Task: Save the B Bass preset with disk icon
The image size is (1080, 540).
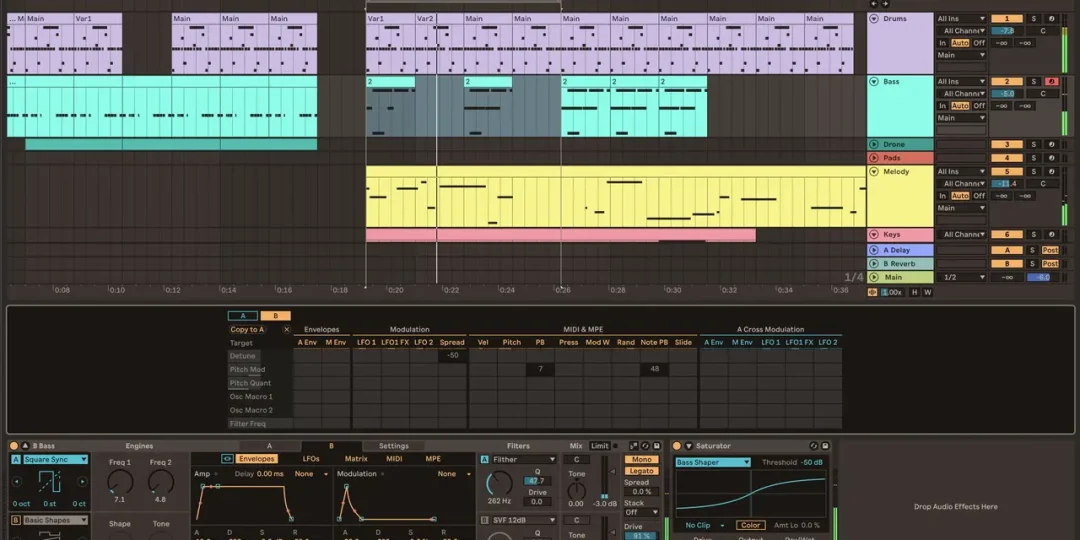Action: [x=656, y=446]
